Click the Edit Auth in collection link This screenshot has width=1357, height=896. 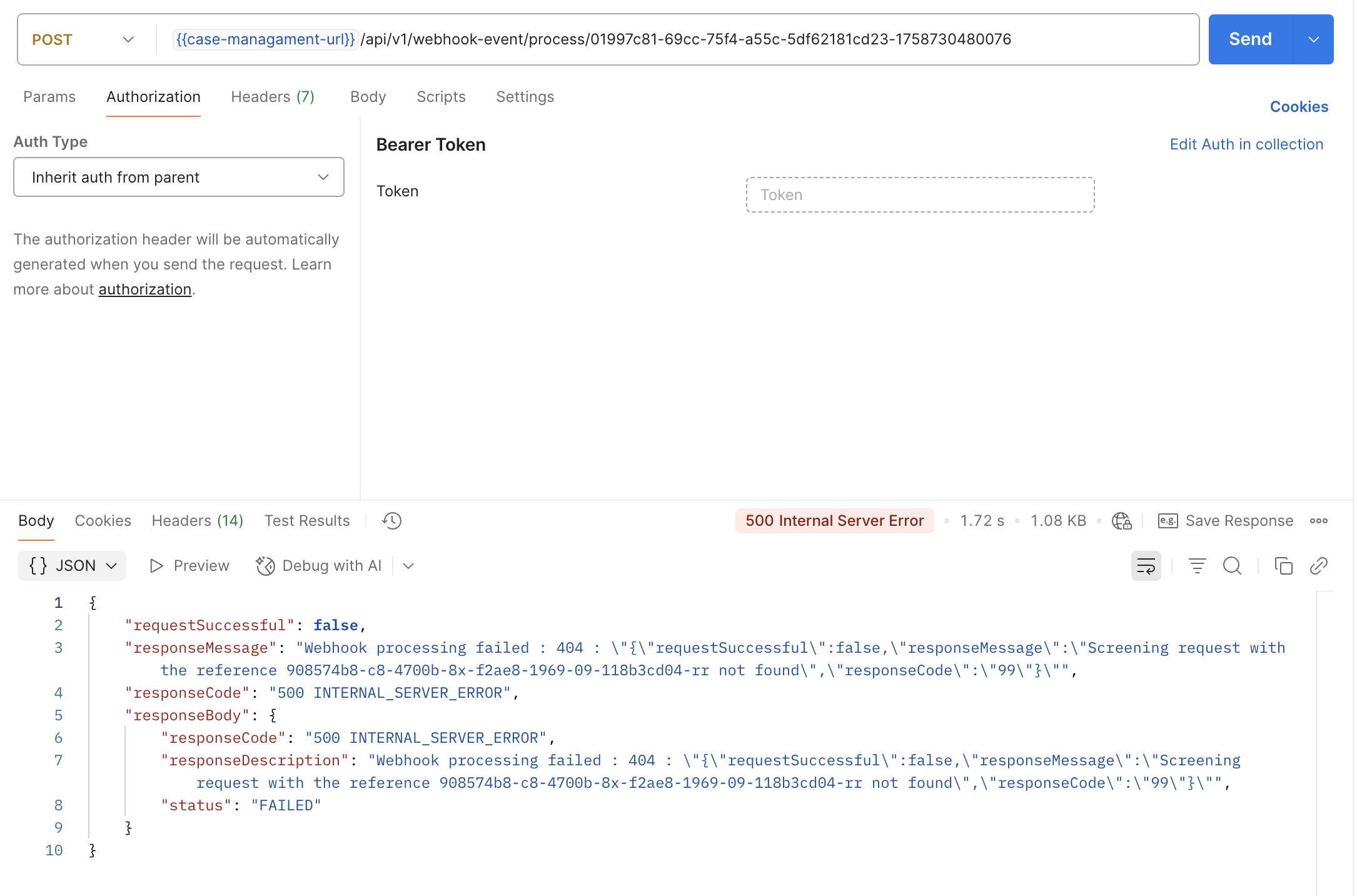[x=1246, y=144]
